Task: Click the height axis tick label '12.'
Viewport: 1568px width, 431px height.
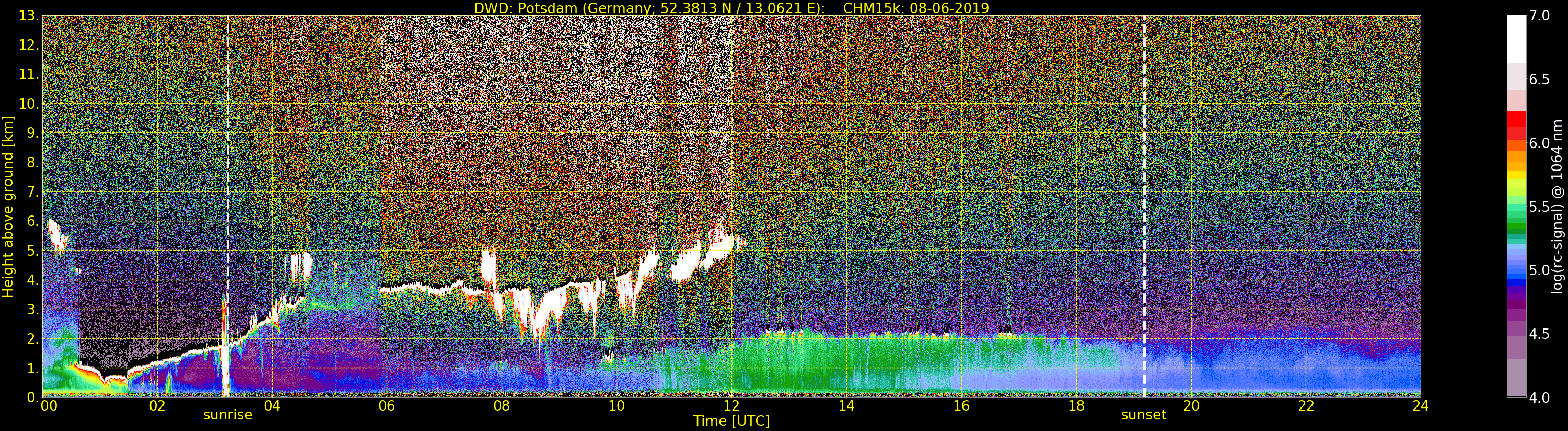Action: click(29, 44)
